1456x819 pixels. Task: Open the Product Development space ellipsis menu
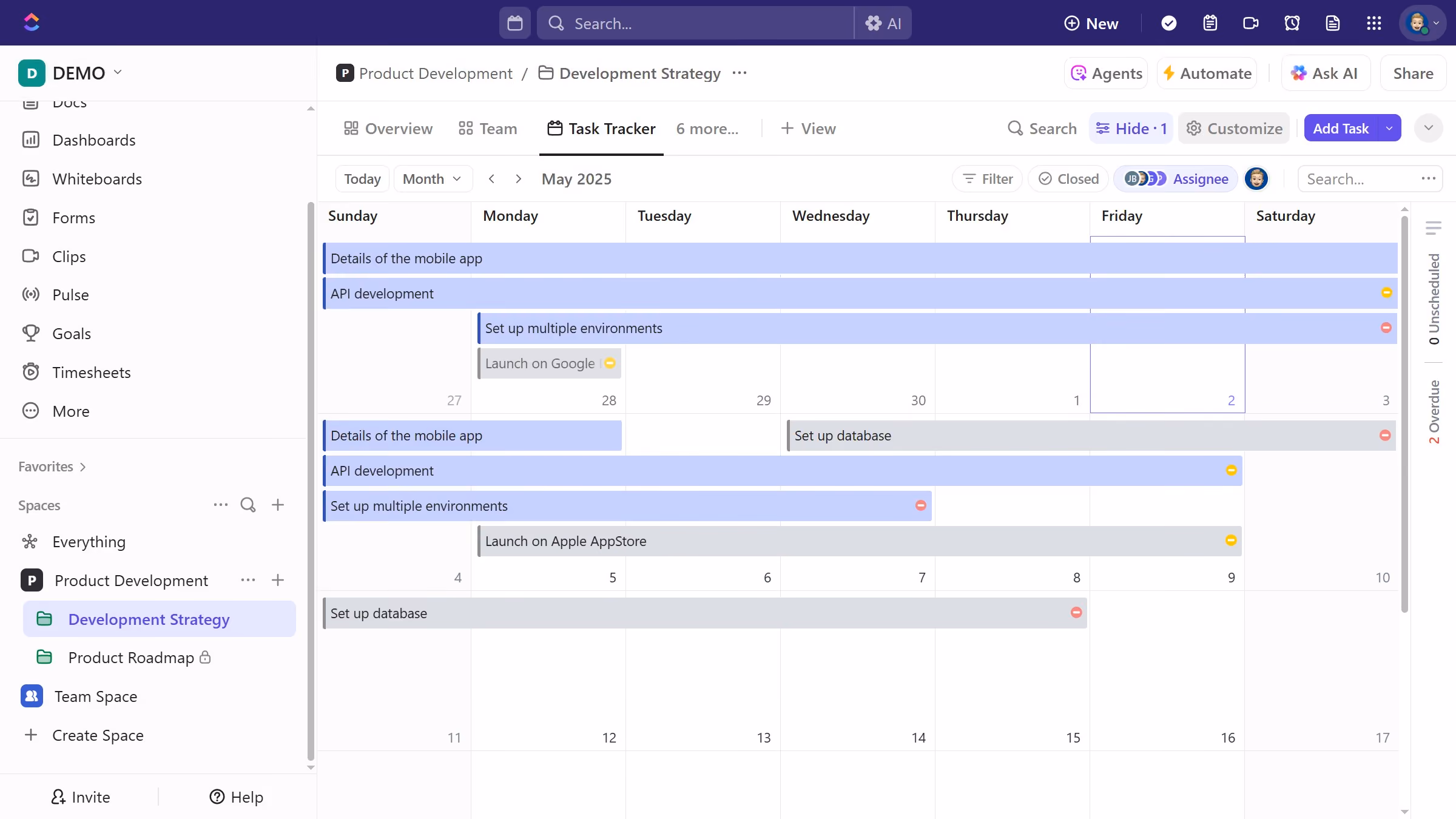coord(248,580)
